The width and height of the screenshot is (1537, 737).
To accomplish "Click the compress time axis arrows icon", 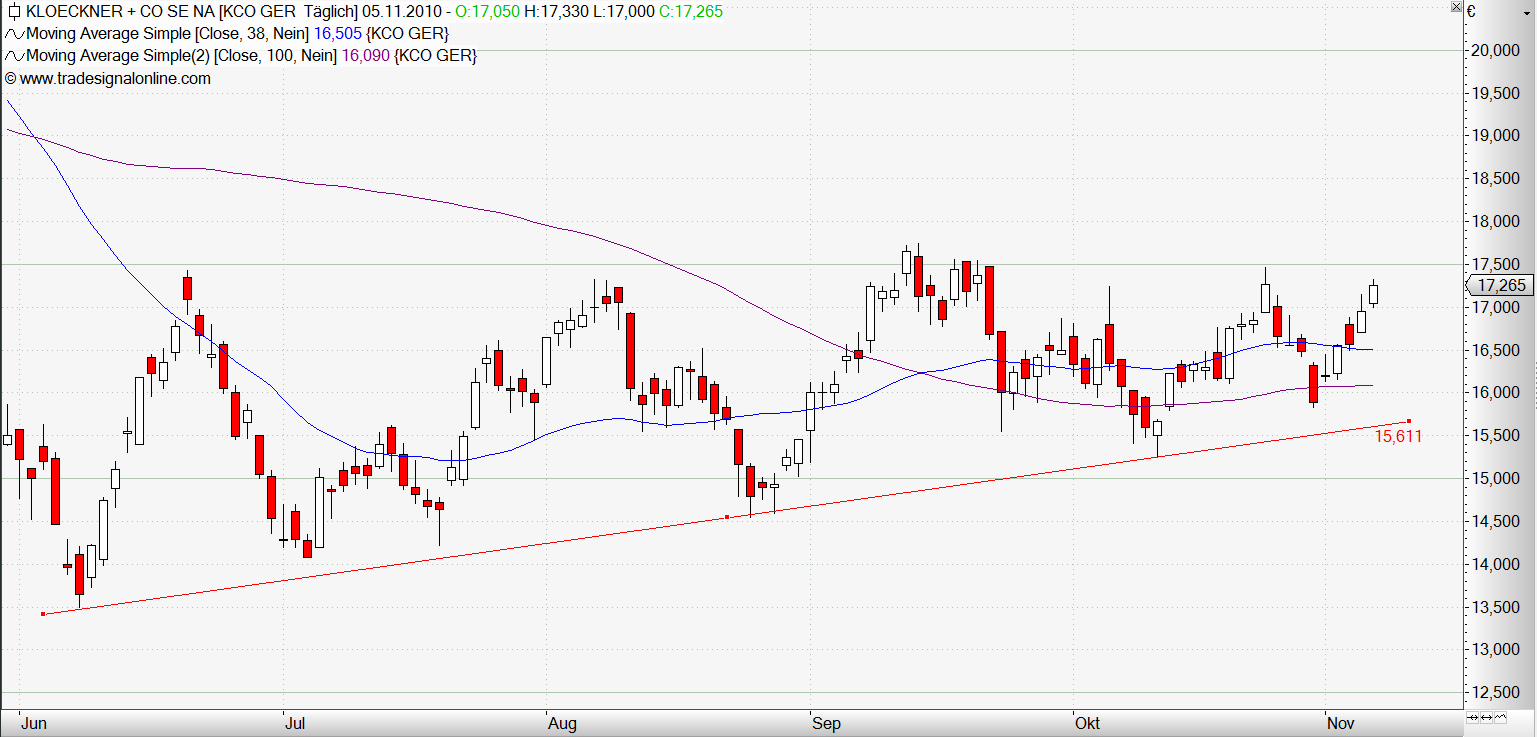I will click(x=1473, y=718).
